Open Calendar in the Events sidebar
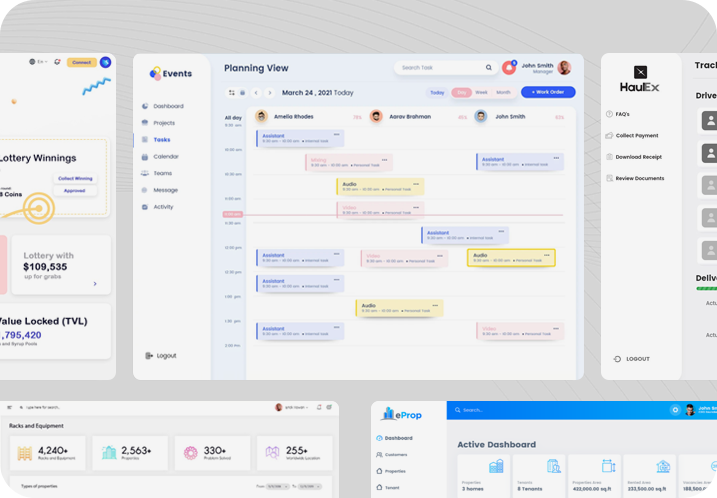Screen dimensions: 717x498 [x=160, y=156]
